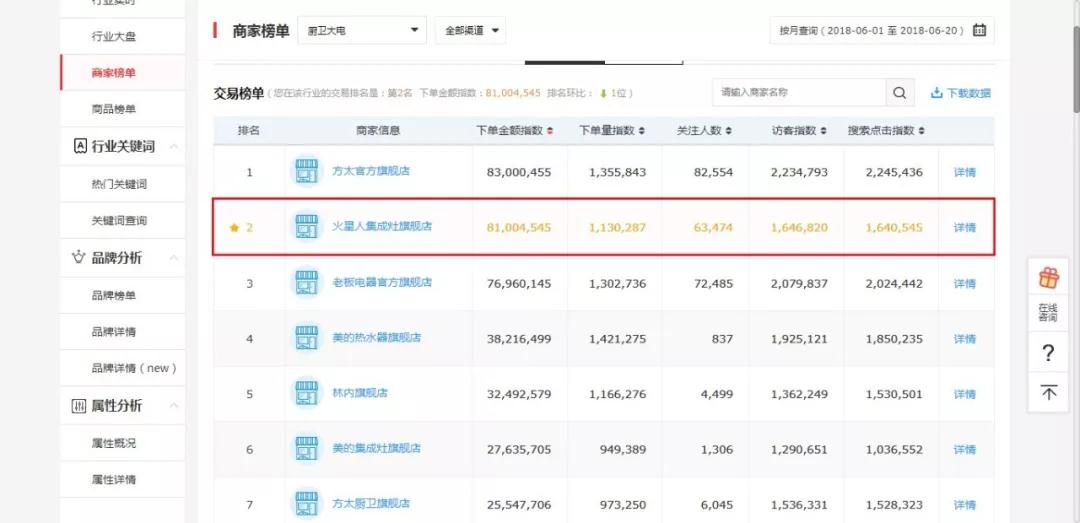
Task: Click the store icon for 美的集成灶旗舰店
Action: tap(307, 449)
